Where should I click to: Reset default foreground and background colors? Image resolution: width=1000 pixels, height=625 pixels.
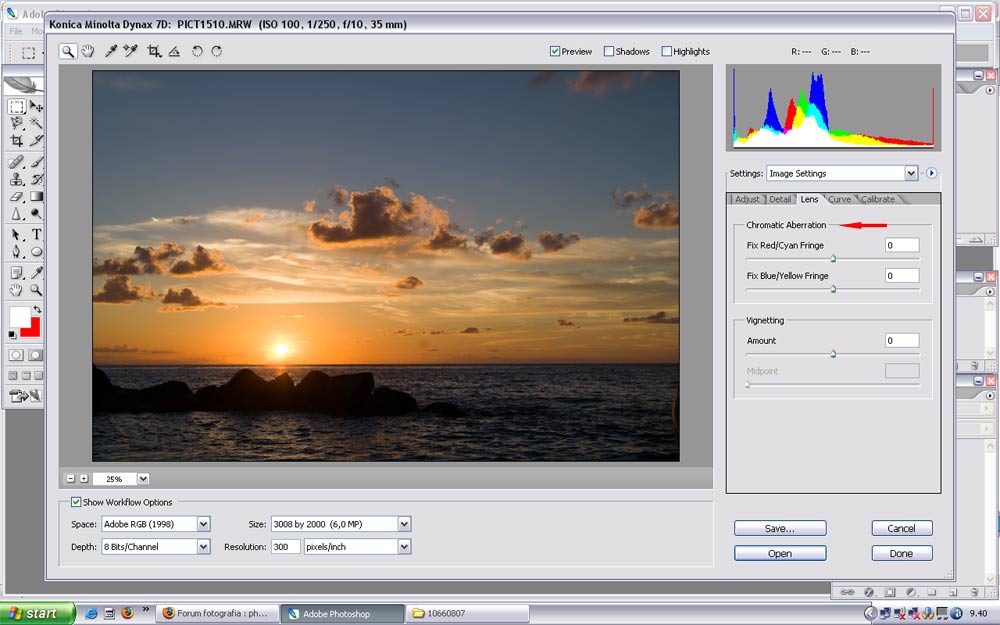(x=12, y=334)
